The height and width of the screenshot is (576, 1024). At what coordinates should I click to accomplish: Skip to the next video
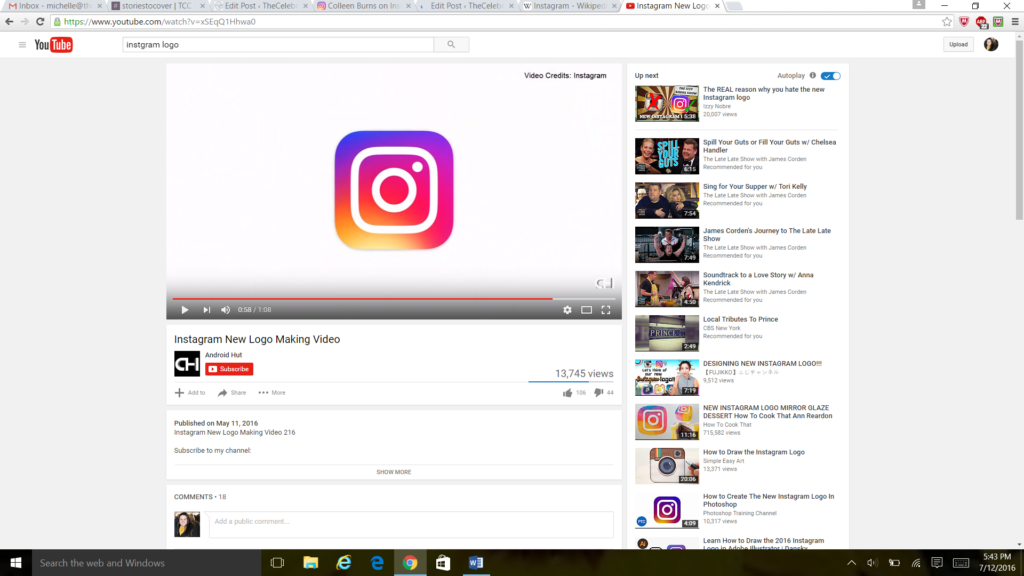206,310
